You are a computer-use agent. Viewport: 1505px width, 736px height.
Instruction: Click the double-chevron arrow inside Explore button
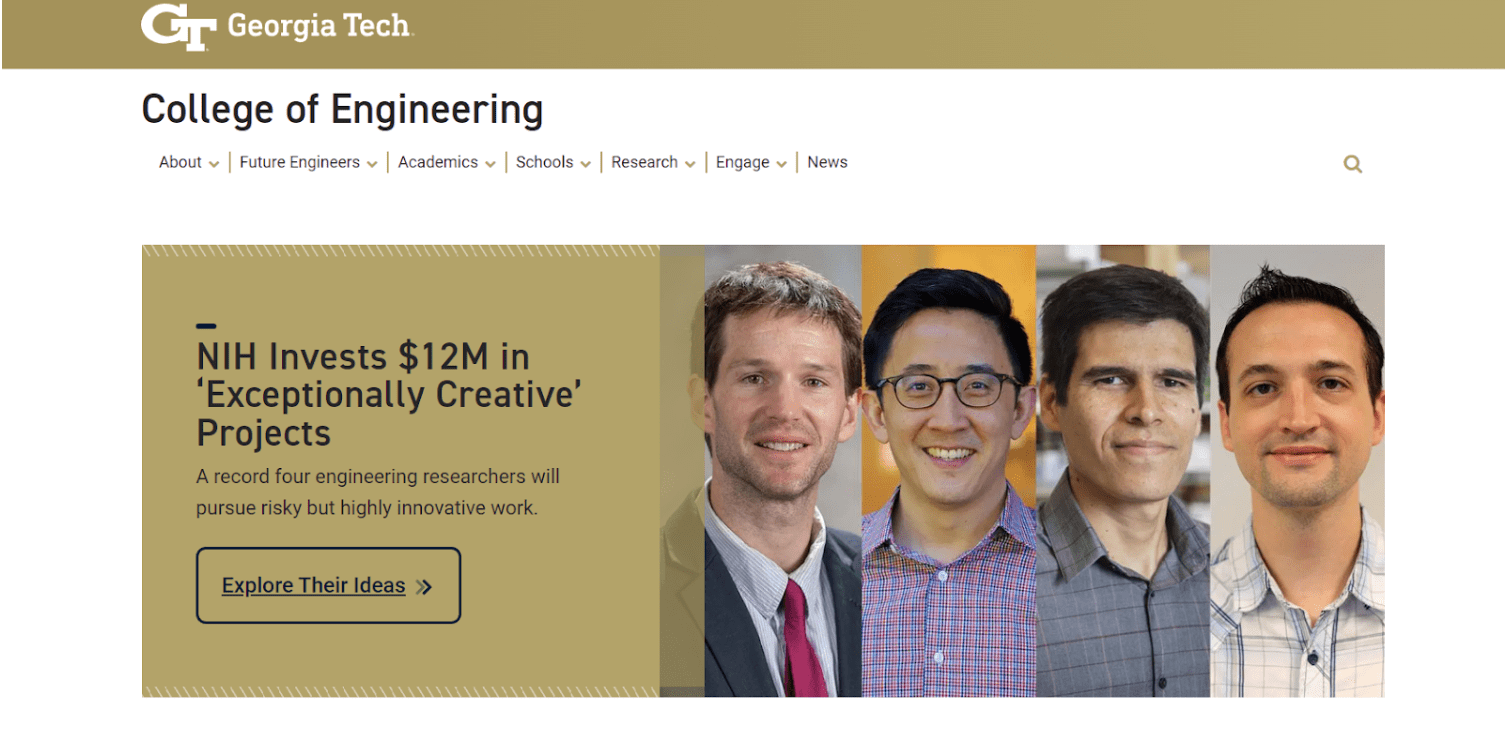click(424, 586)
